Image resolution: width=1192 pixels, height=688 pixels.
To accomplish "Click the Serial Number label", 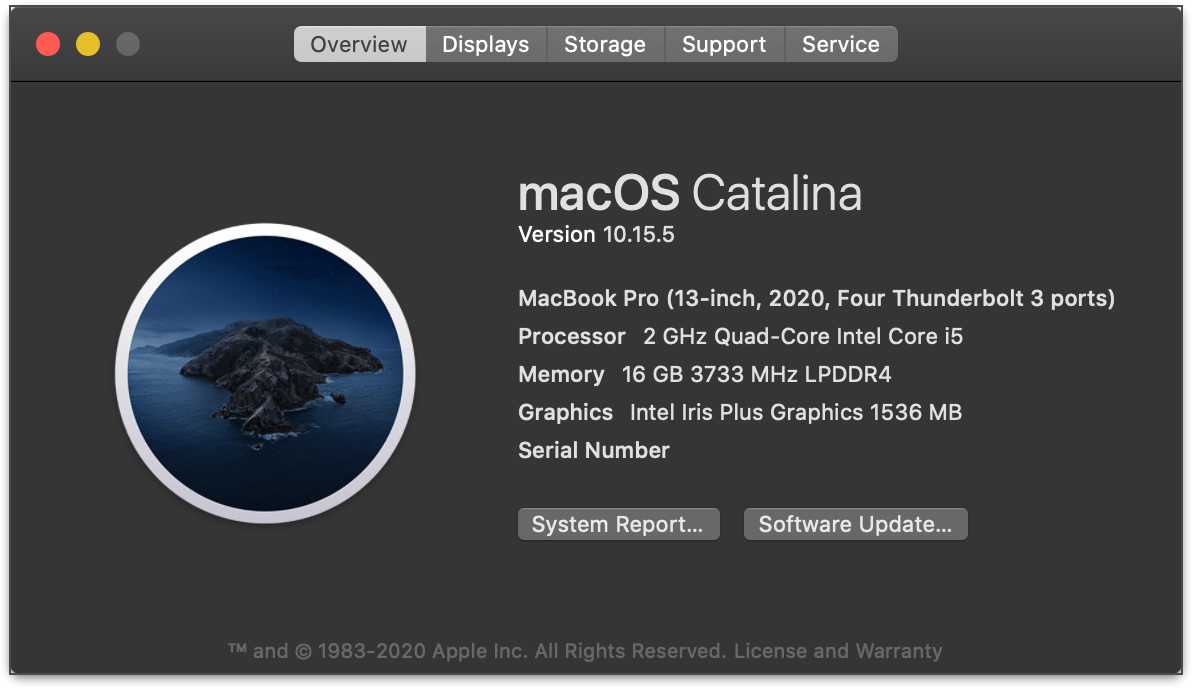I will (x=594, y=450).
